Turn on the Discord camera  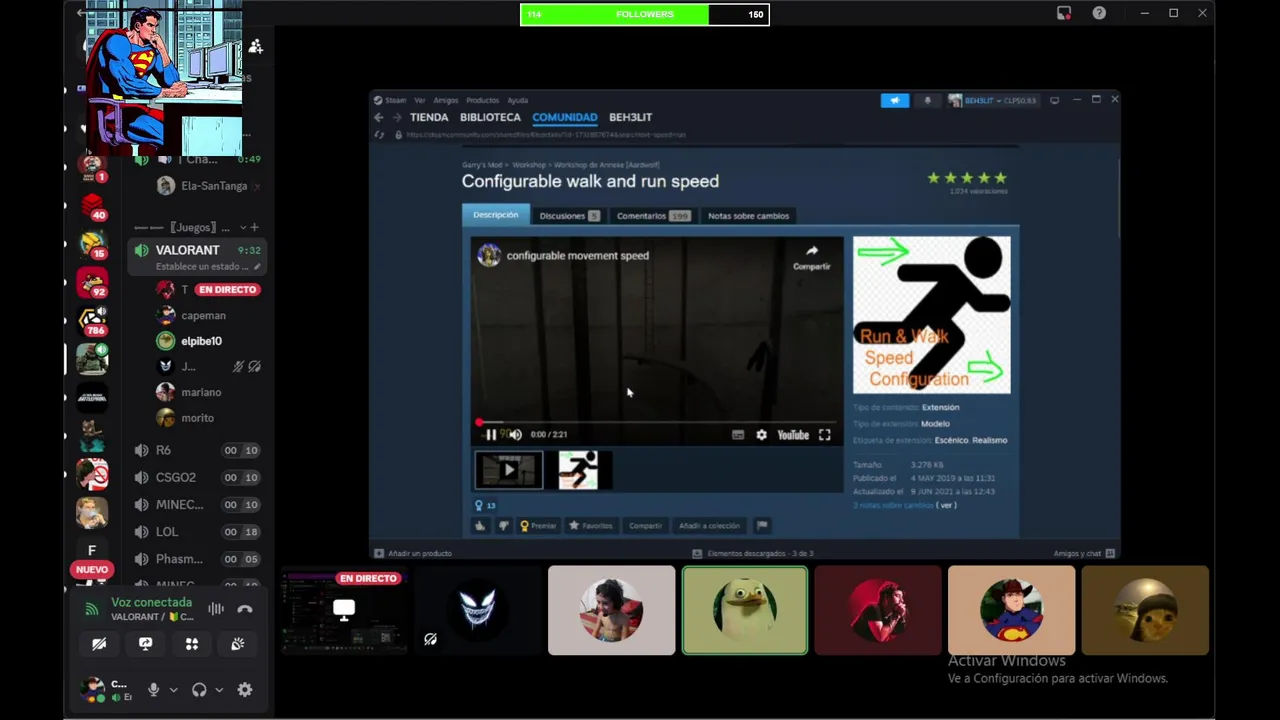[x=99, y=644]
